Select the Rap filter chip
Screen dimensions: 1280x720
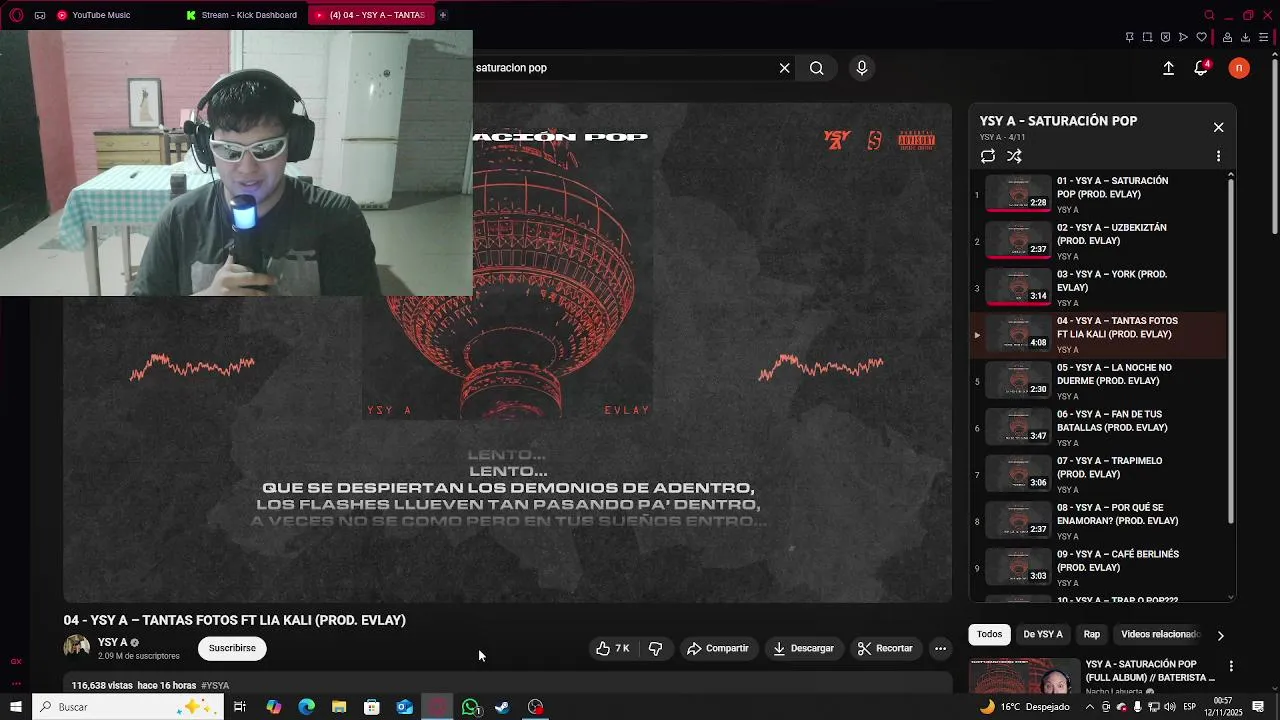(1092, 634)
